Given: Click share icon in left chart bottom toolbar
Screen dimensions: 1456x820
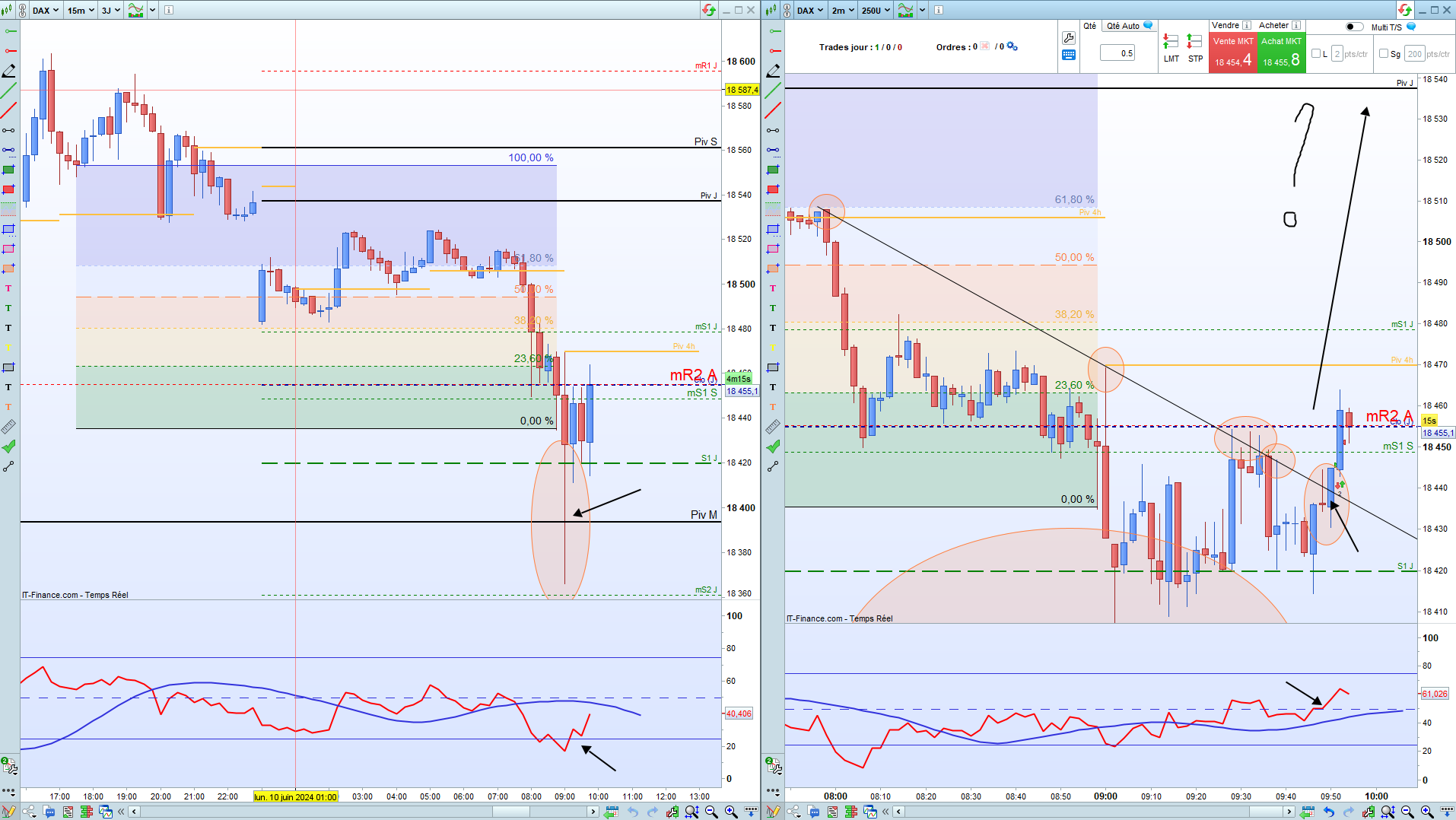Looking at the screenshot, I should 30,812.
